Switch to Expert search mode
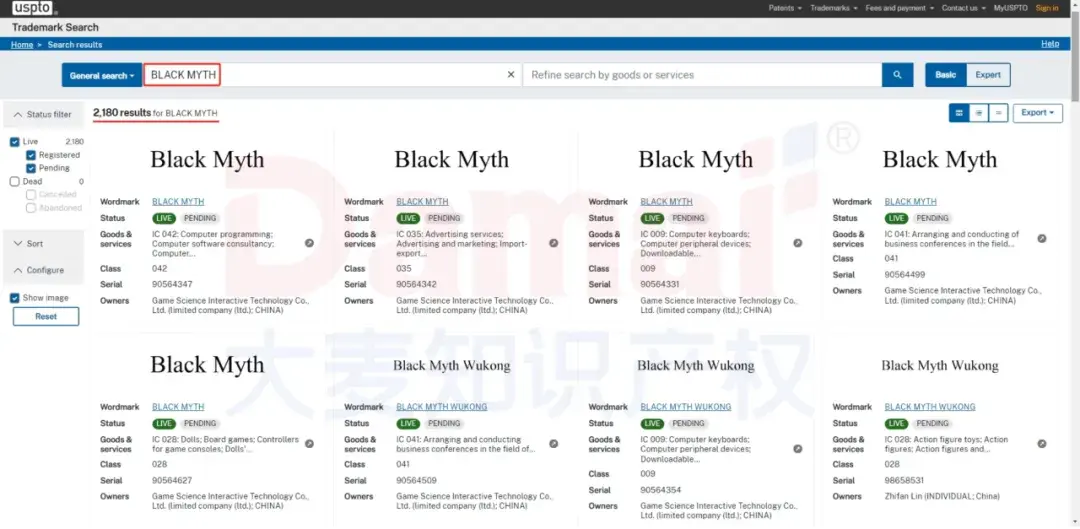Screen dimensions: 1080x529 click(x=988, y=75)
